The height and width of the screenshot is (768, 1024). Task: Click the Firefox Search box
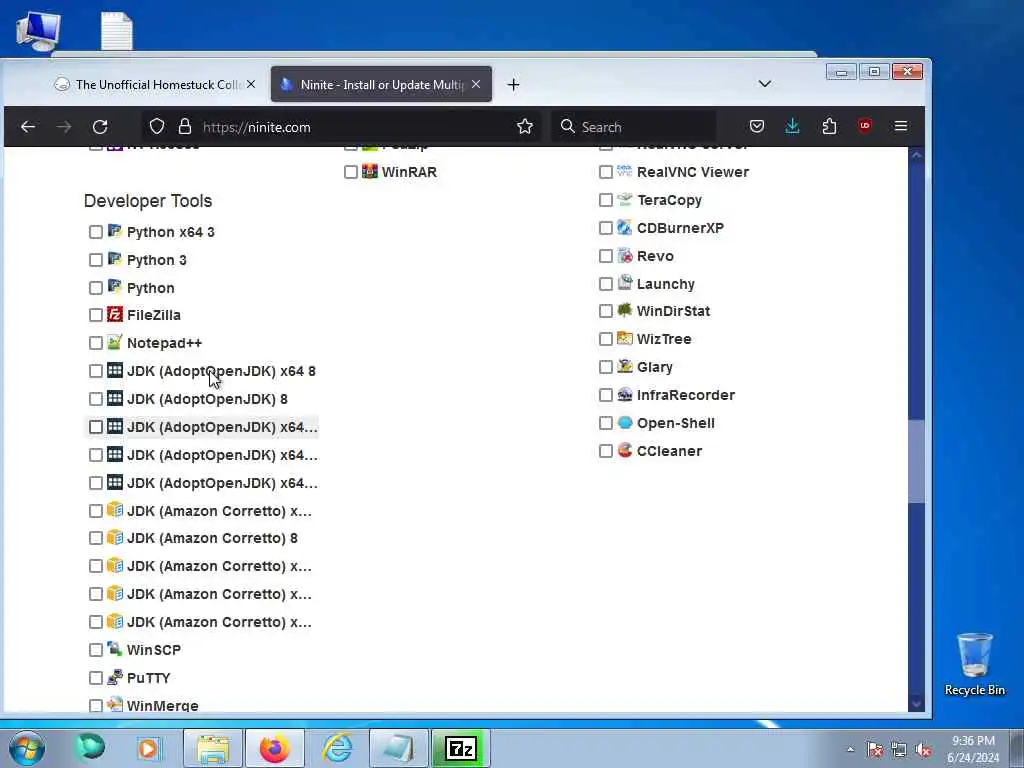coord(633,127)
